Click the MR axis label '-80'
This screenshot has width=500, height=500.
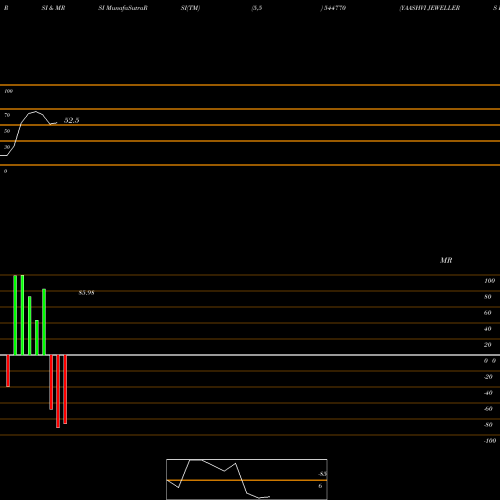[488, 425]
